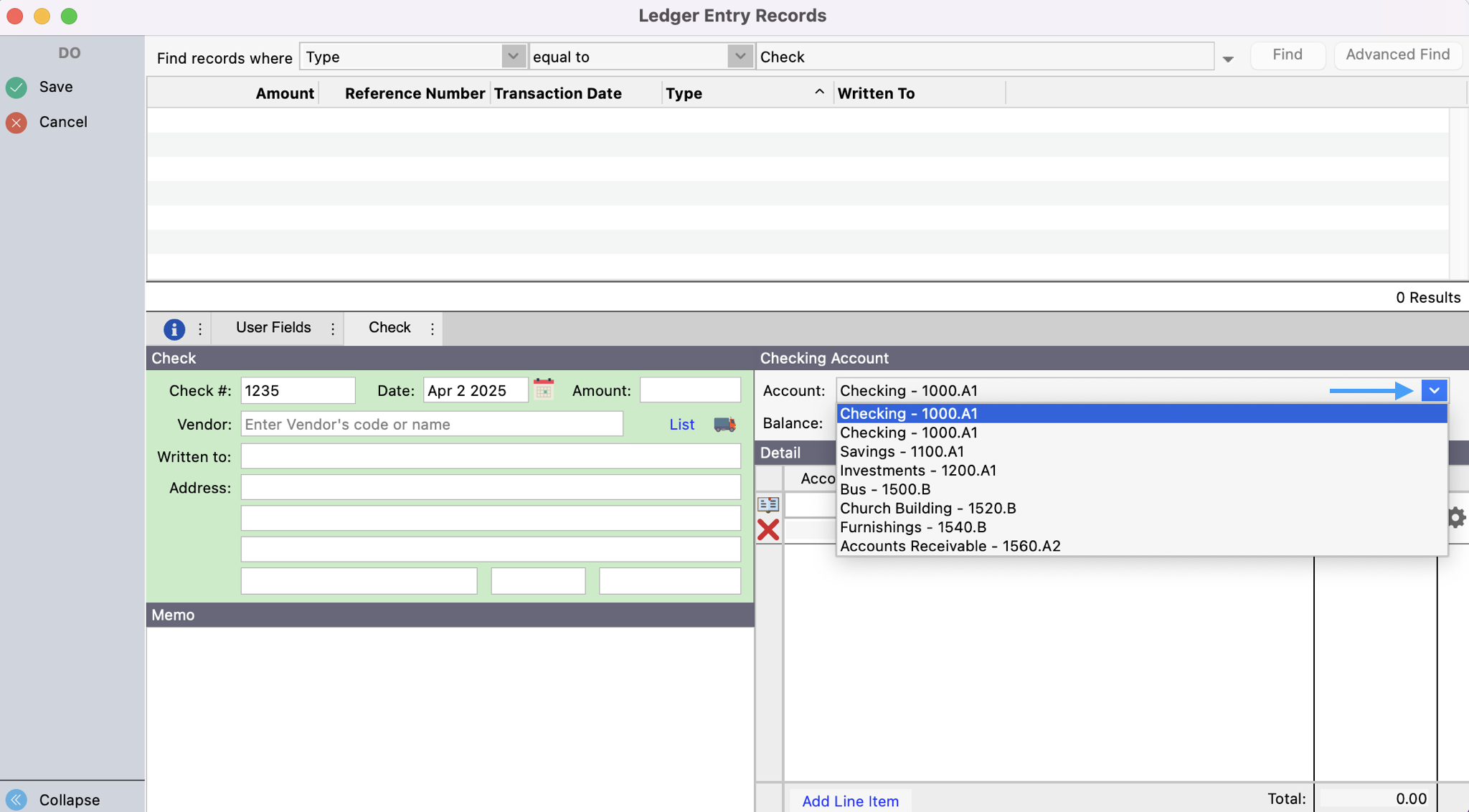Choose Church Building - 1520.B option
Screen dimensions: 1469x812
(927, 508)
